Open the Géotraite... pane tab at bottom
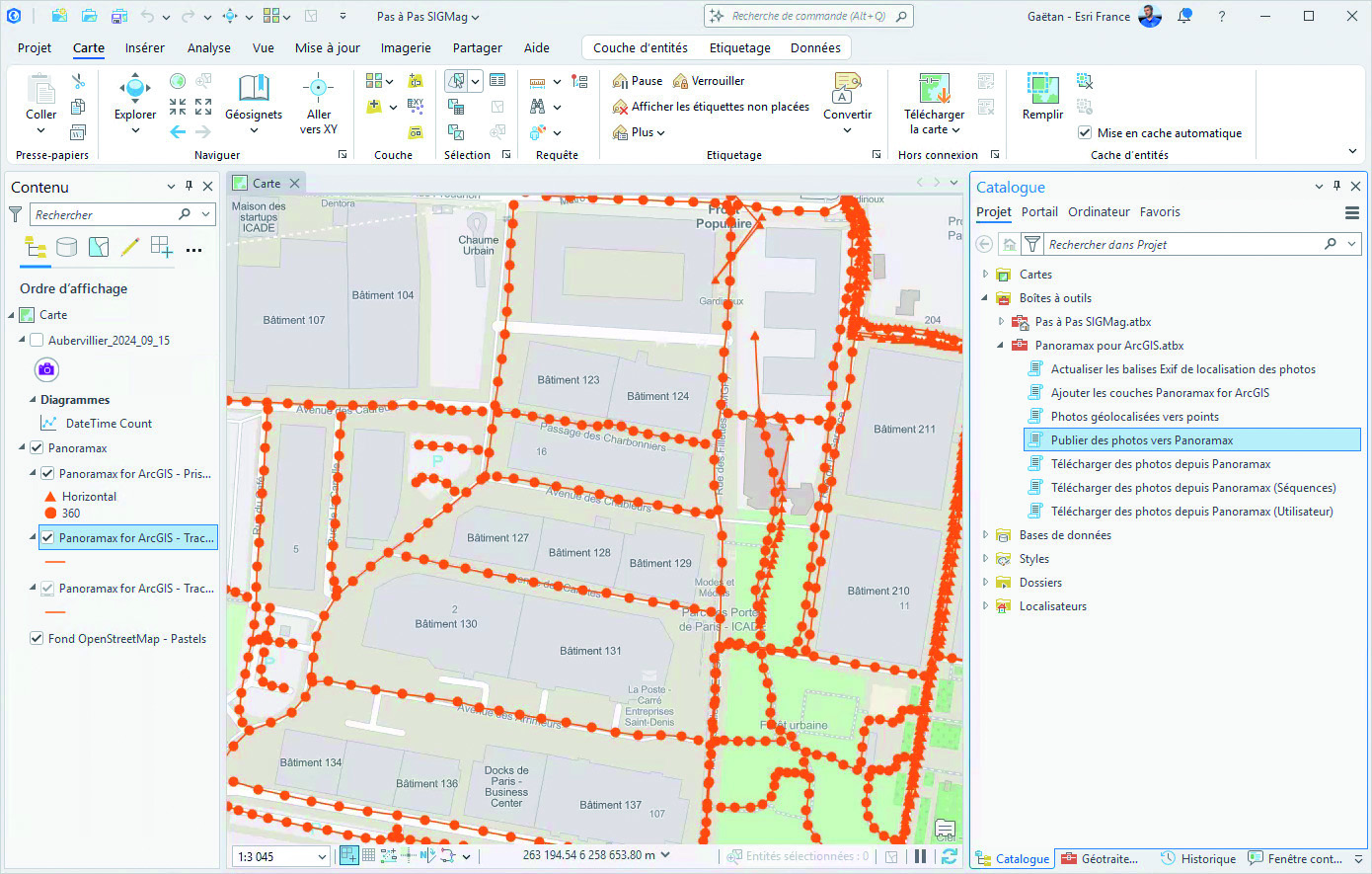The width and height of the screenshot is (1372, 874). pyautogui.click(x=1099, y=858)
